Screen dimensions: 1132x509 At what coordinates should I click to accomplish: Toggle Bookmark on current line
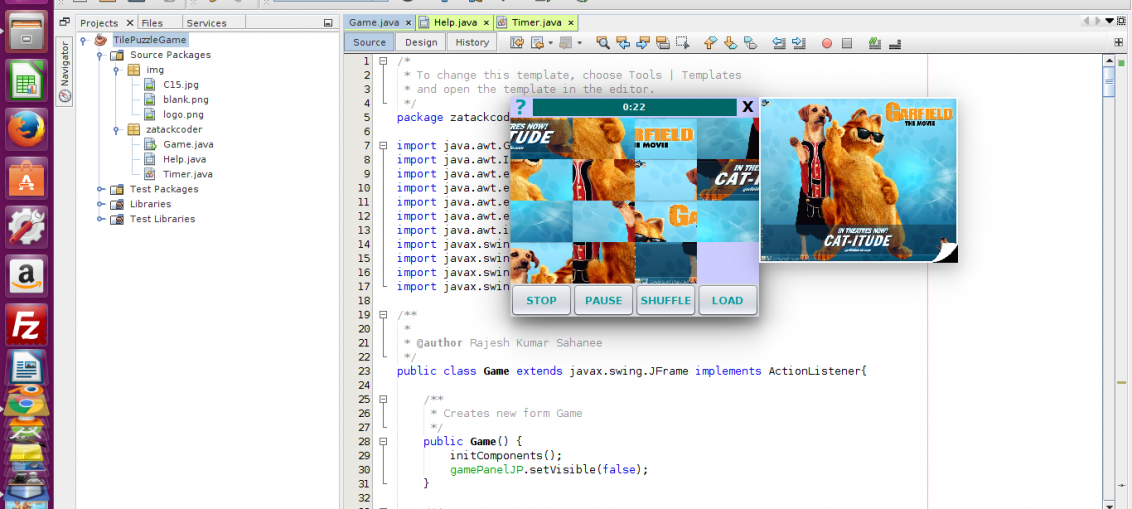point(750,43)
